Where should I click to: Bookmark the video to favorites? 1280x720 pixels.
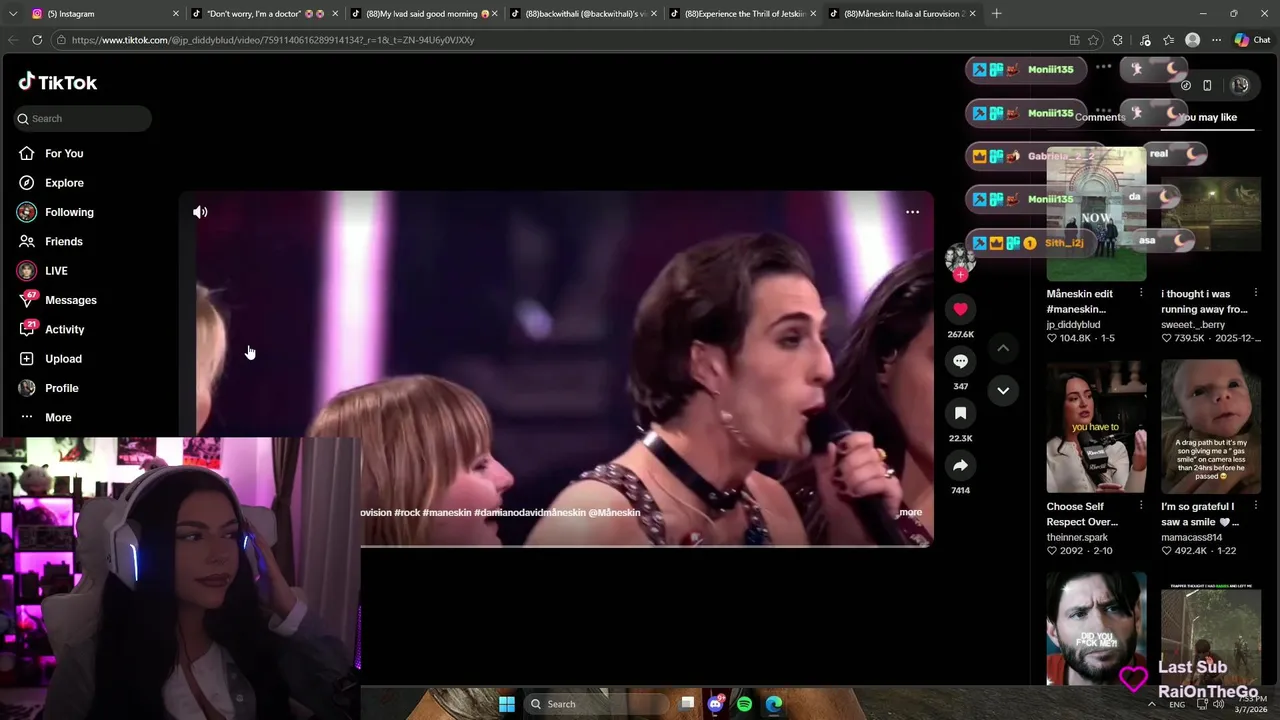point(960,413)
